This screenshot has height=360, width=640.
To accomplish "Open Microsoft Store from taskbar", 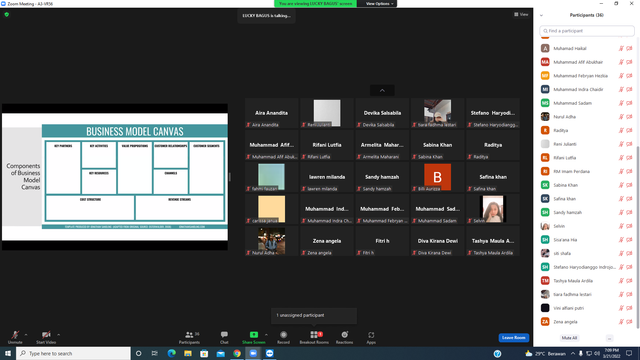I will coord(204,353).
